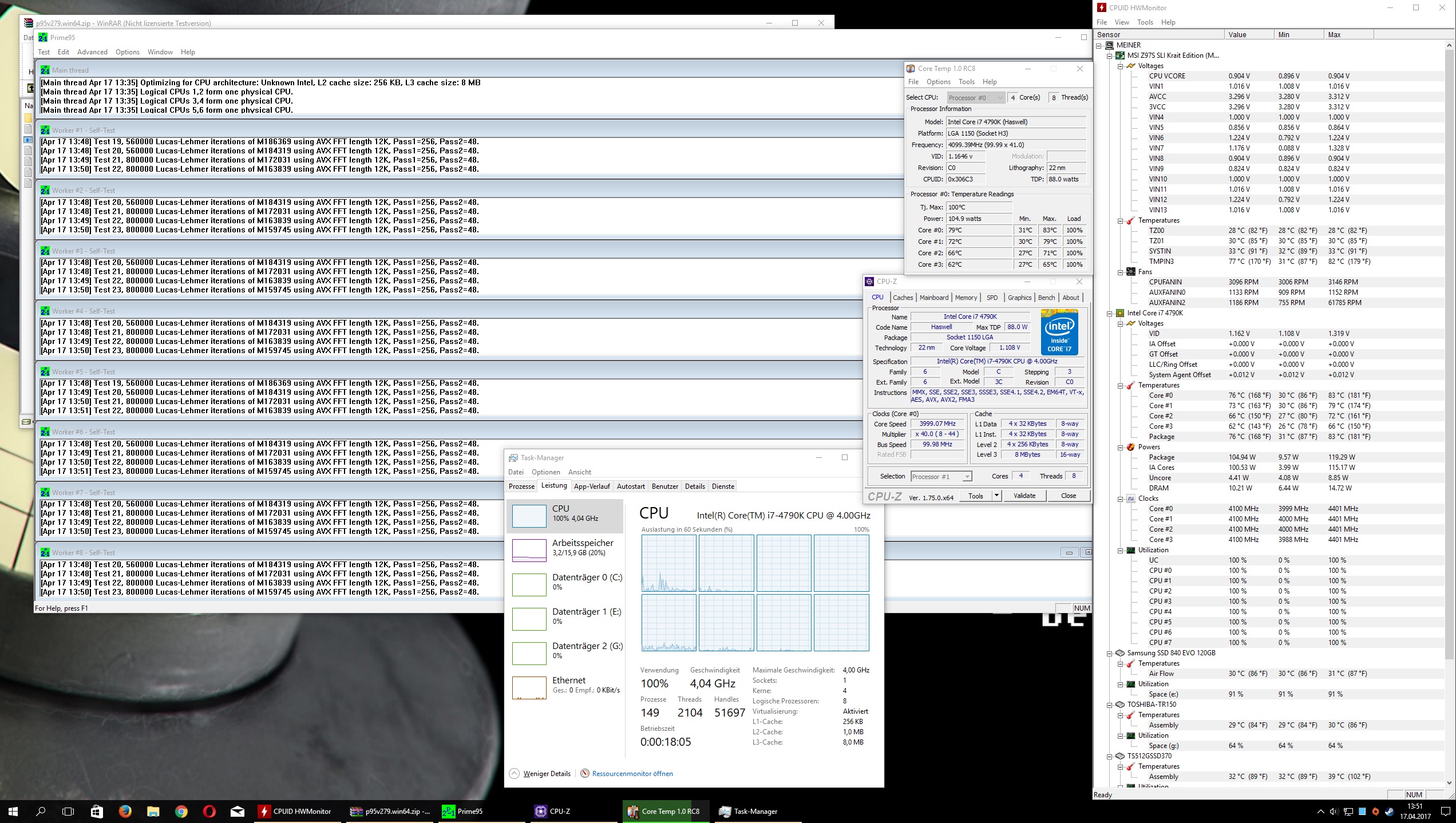This screenshot has height=823, width=1456.
Task: Click the Validate button in CPU-Z
Action: click(1024, 496)
